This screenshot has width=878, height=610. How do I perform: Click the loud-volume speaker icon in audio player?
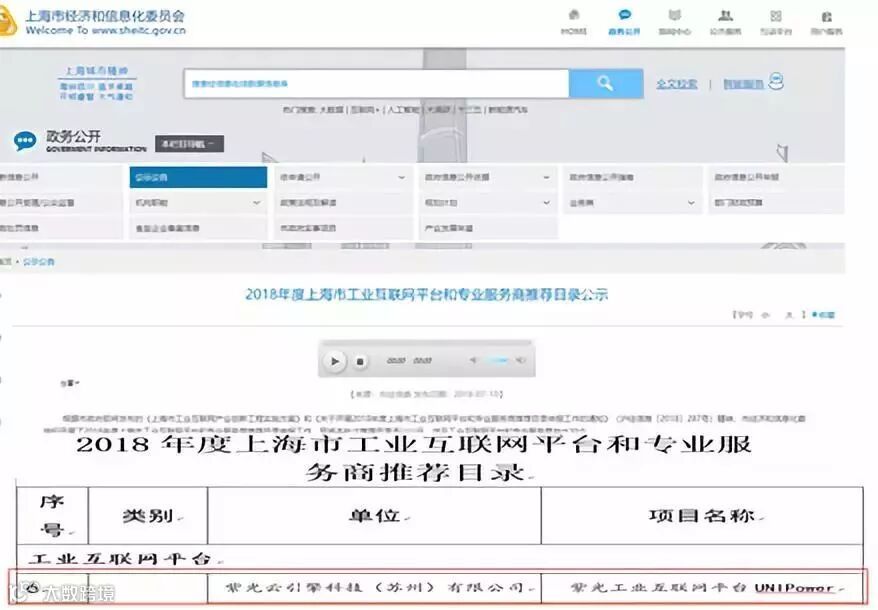tap(521, 361)
